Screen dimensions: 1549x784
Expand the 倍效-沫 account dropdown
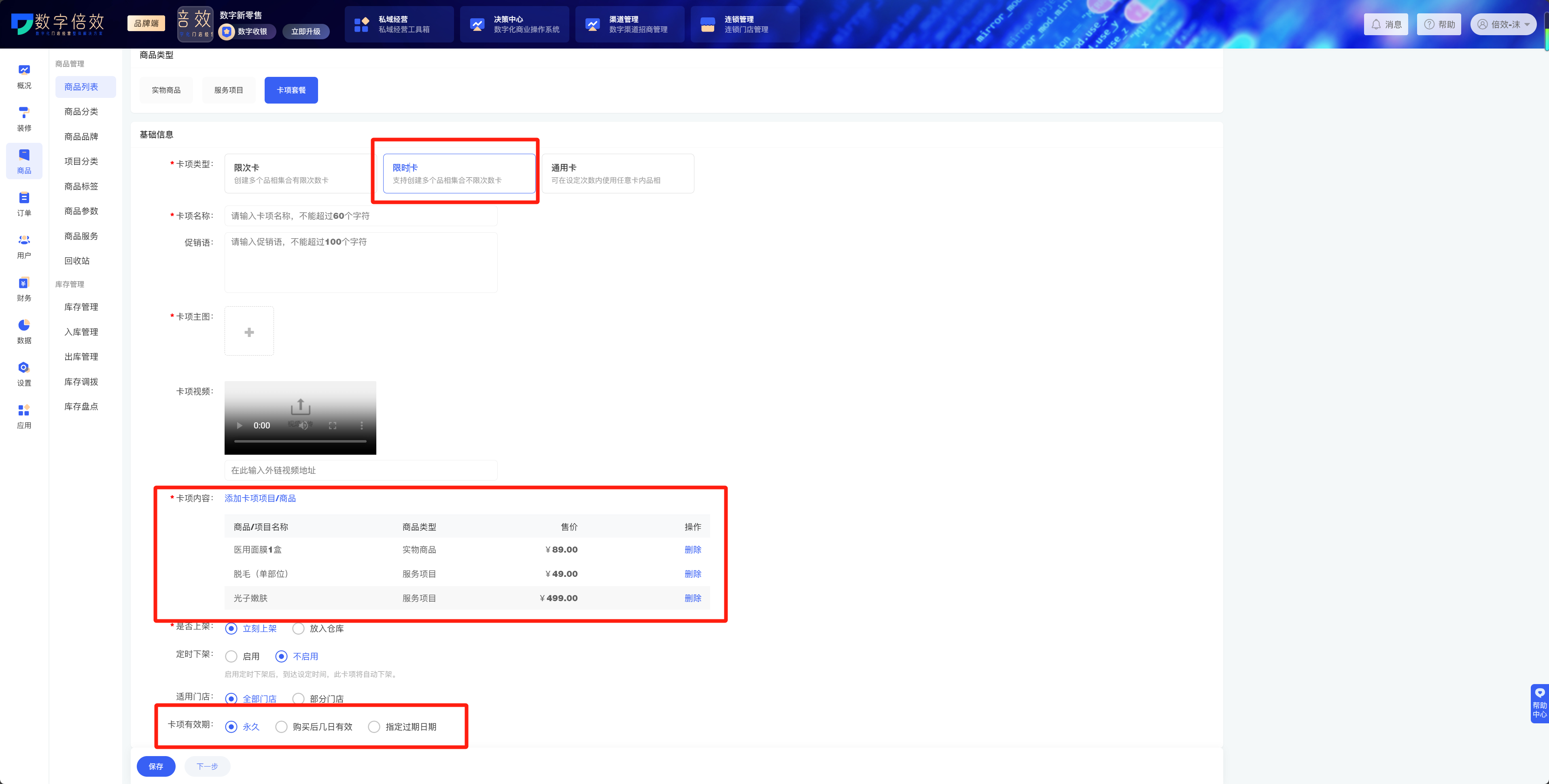point(1503,25)
